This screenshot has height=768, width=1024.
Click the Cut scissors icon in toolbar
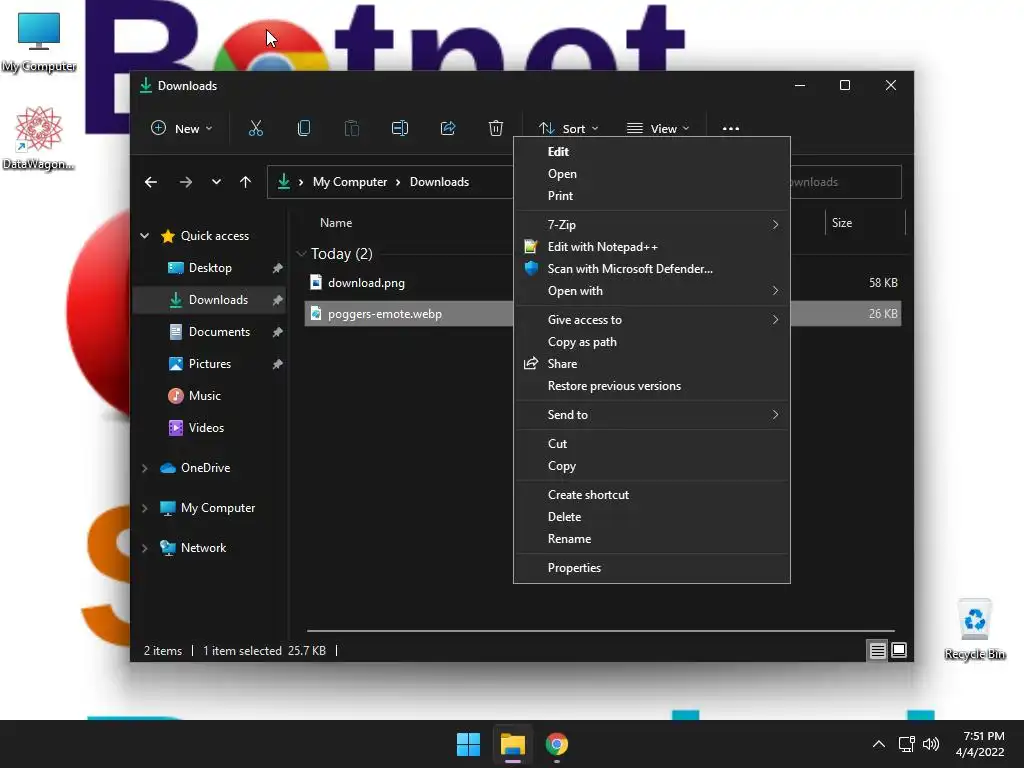coord(255,128)
